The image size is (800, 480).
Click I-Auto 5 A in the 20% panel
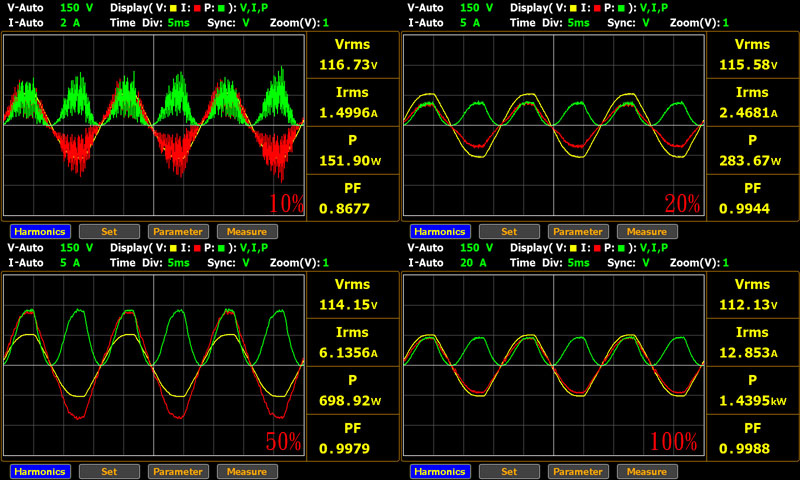[470, 23]
